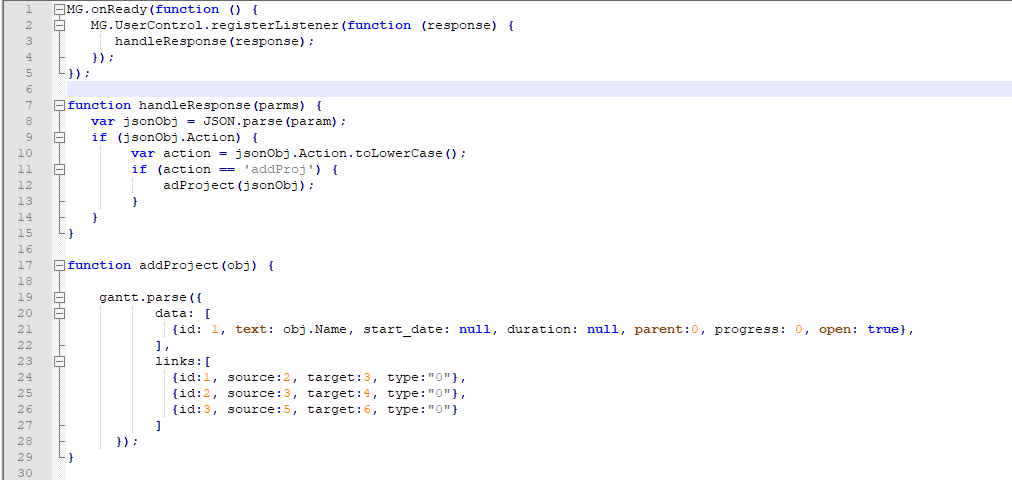Collapse the if jsonObj.Action fold on line 9
The image size is (1012, 480).
(x=59, y=137)
